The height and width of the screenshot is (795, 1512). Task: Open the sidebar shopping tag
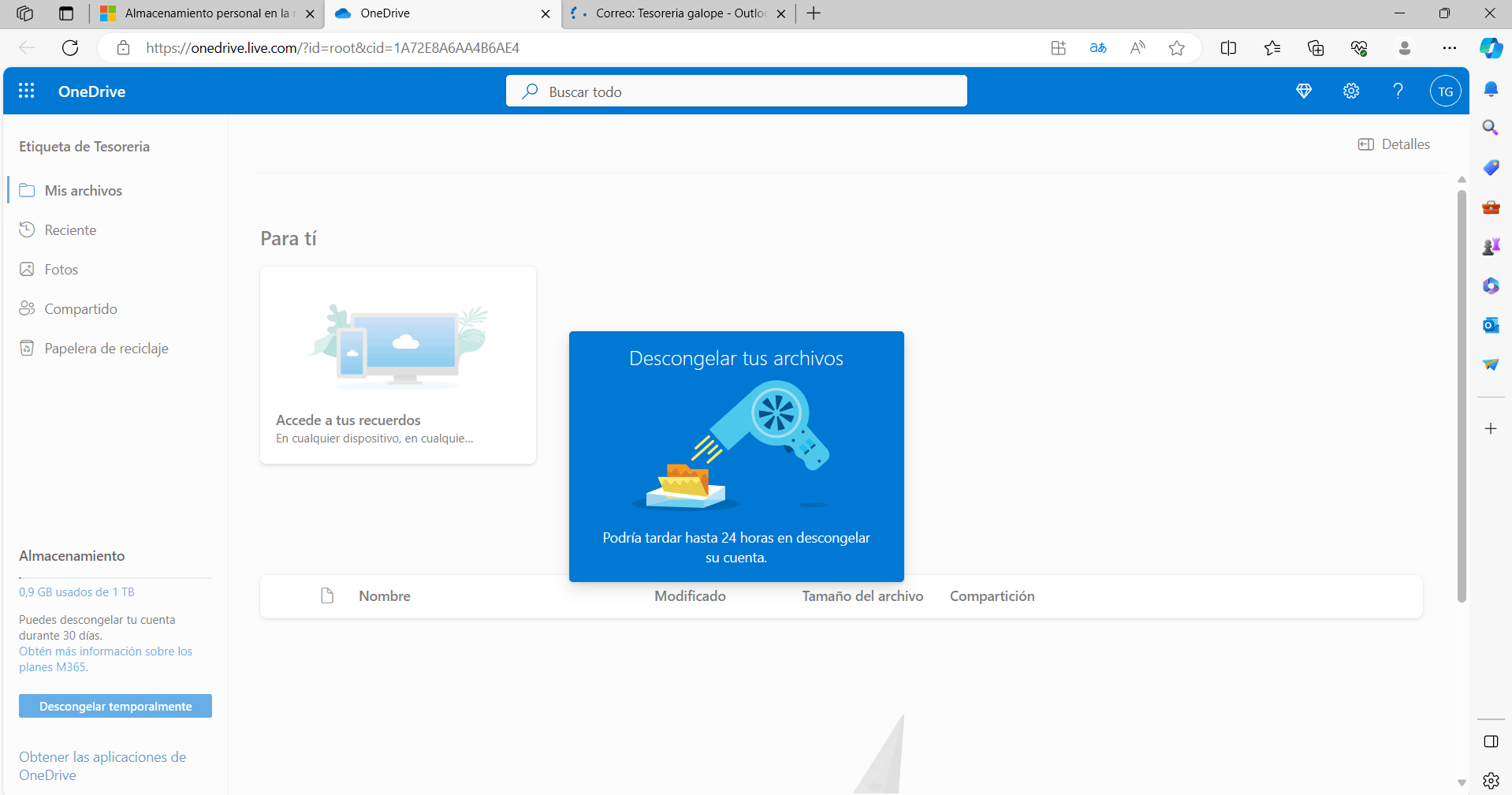click(1491, 167)
